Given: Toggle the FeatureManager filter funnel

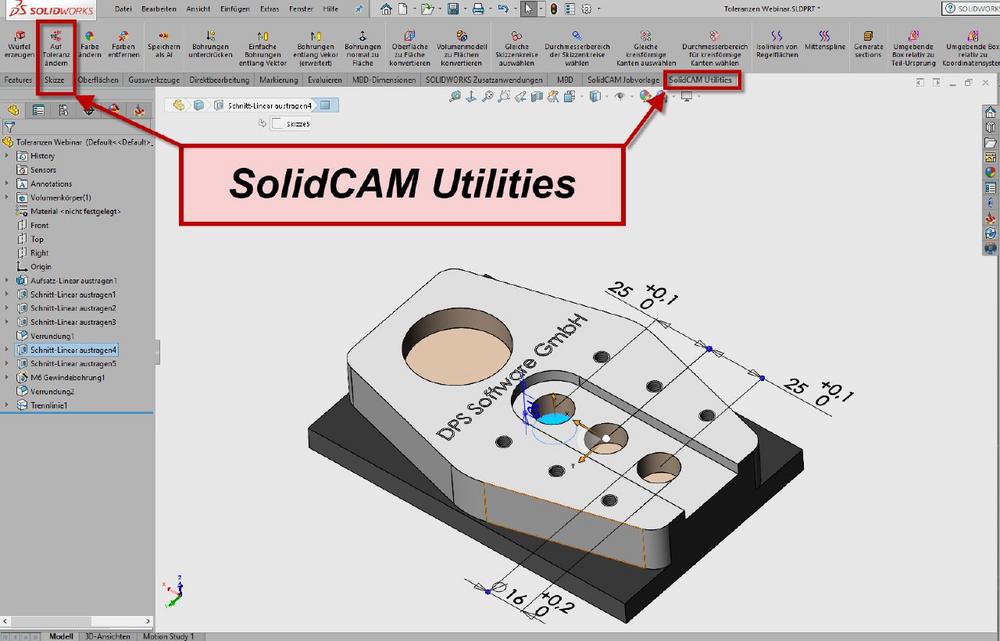Looking at the screenshot, I should 9,127.
